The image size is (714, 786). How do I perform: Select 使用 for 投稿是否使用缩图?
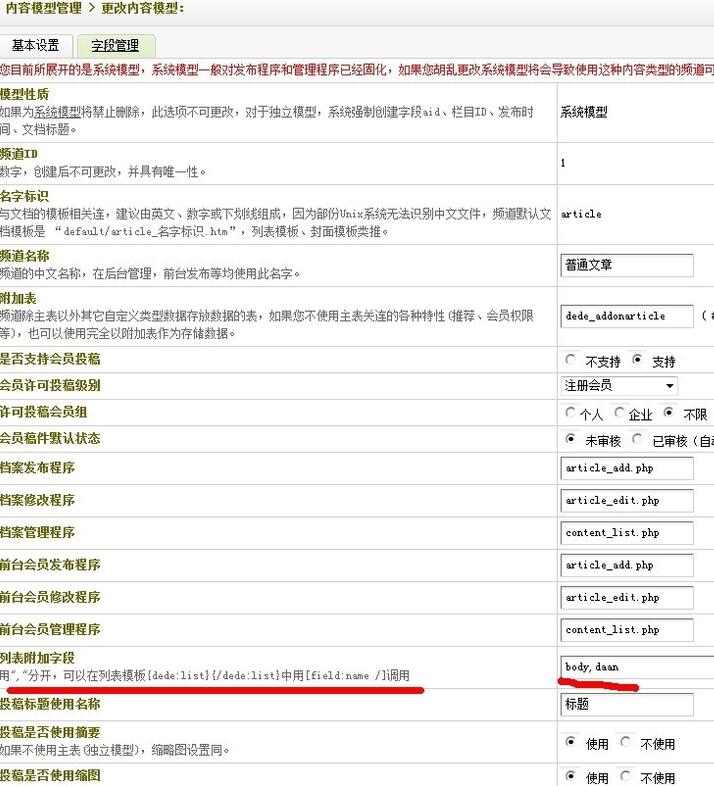click(571, 777)
